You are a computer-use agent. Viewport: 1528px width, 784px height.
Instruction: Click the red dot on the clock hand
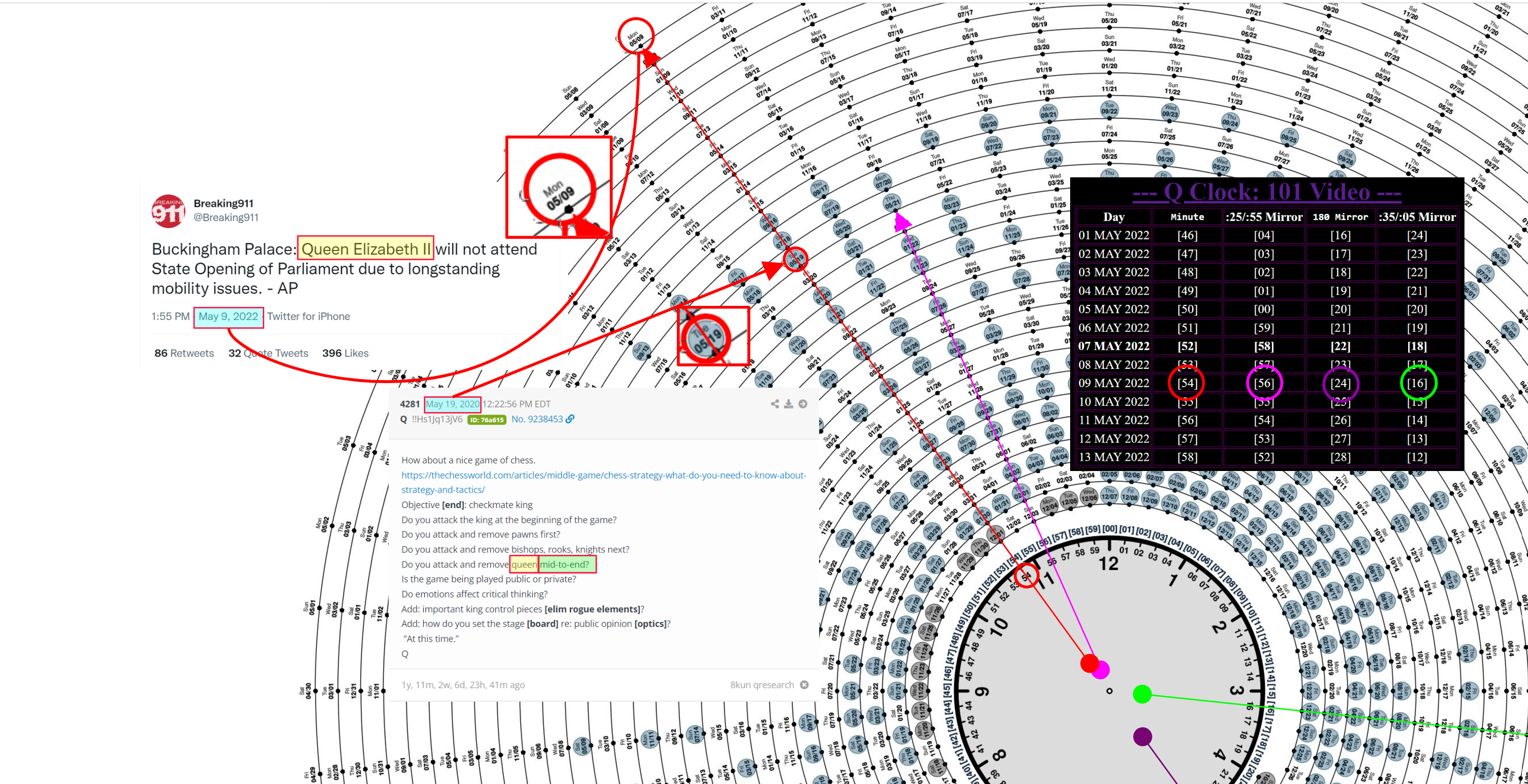click(1088, 663)
